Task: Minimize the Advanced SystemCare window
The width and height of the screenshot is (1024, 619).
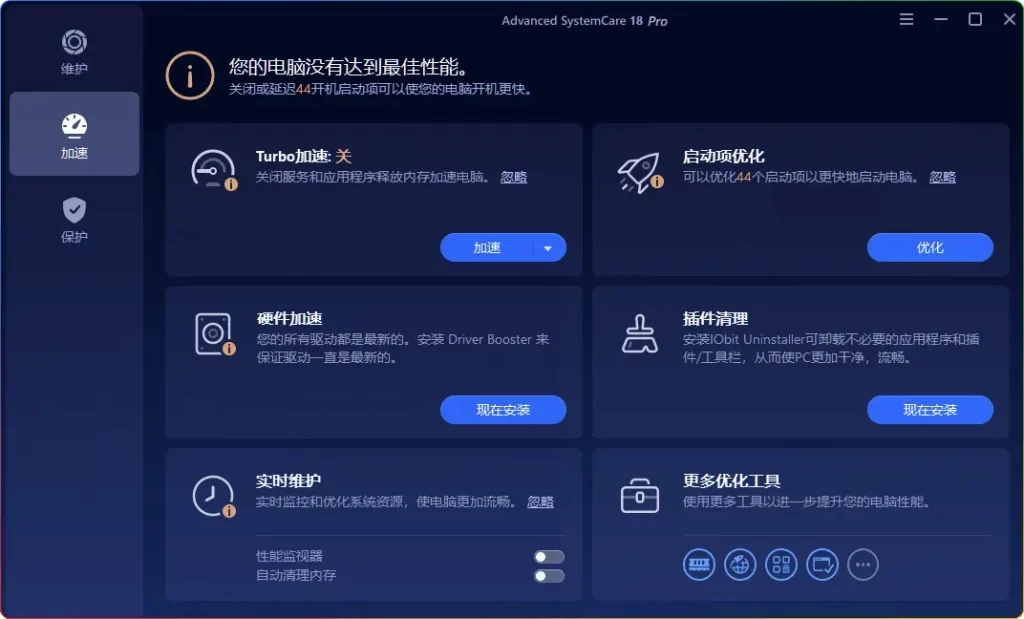Action: pyautogui.click(x=940, y=20)
